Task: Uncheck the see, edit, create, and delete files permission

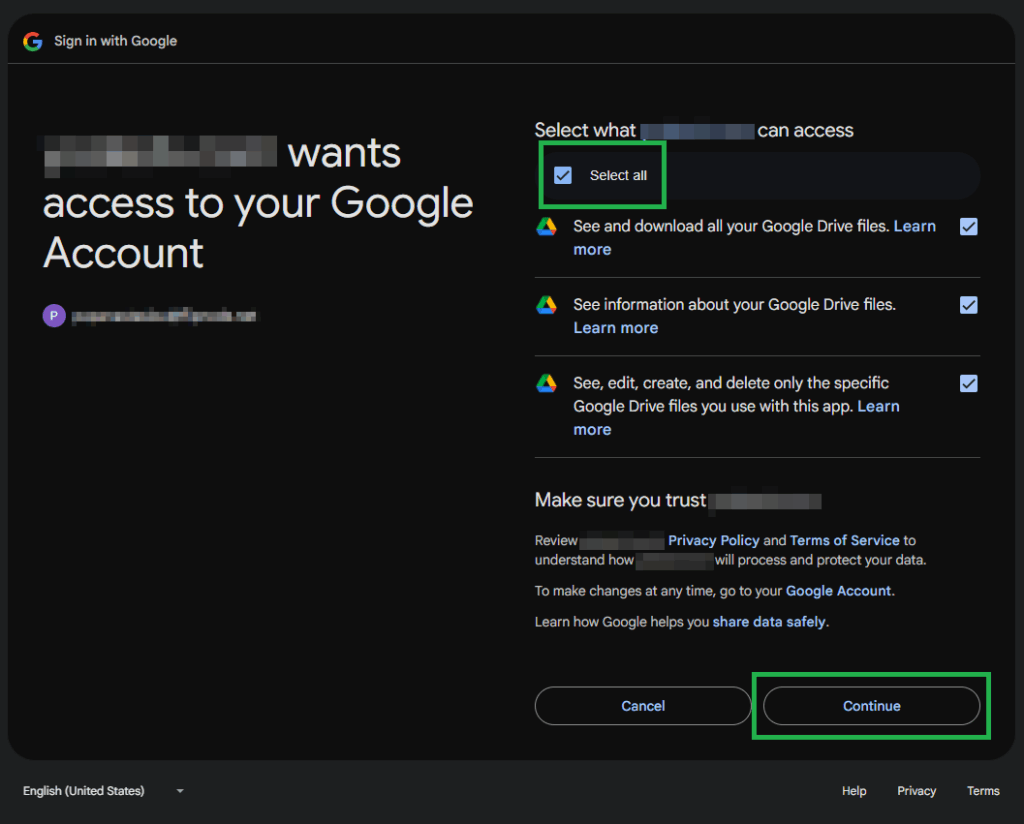Action: click(x=968, y=383)
